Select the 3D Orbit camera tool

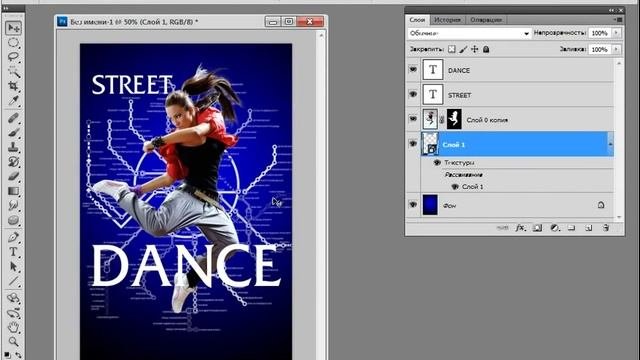pyautogui.click(x=13, y=313)
